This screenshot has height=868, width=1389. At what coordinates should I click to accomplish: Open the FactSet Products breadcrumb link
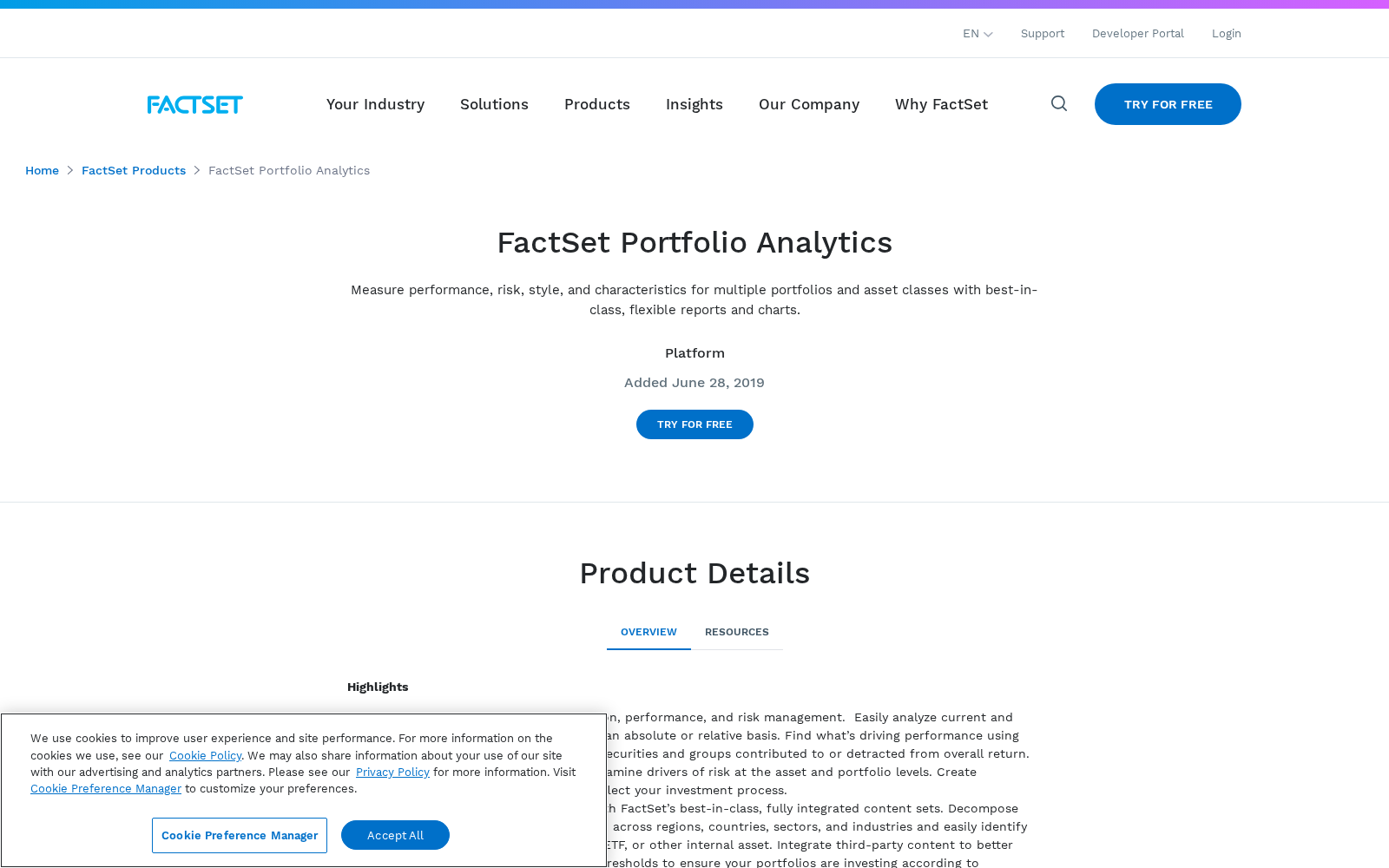tap(134, 170)
